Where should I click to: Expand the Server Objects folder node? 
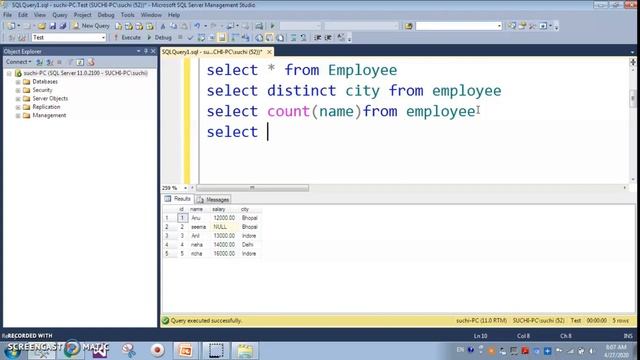click(x=18, y=99)
